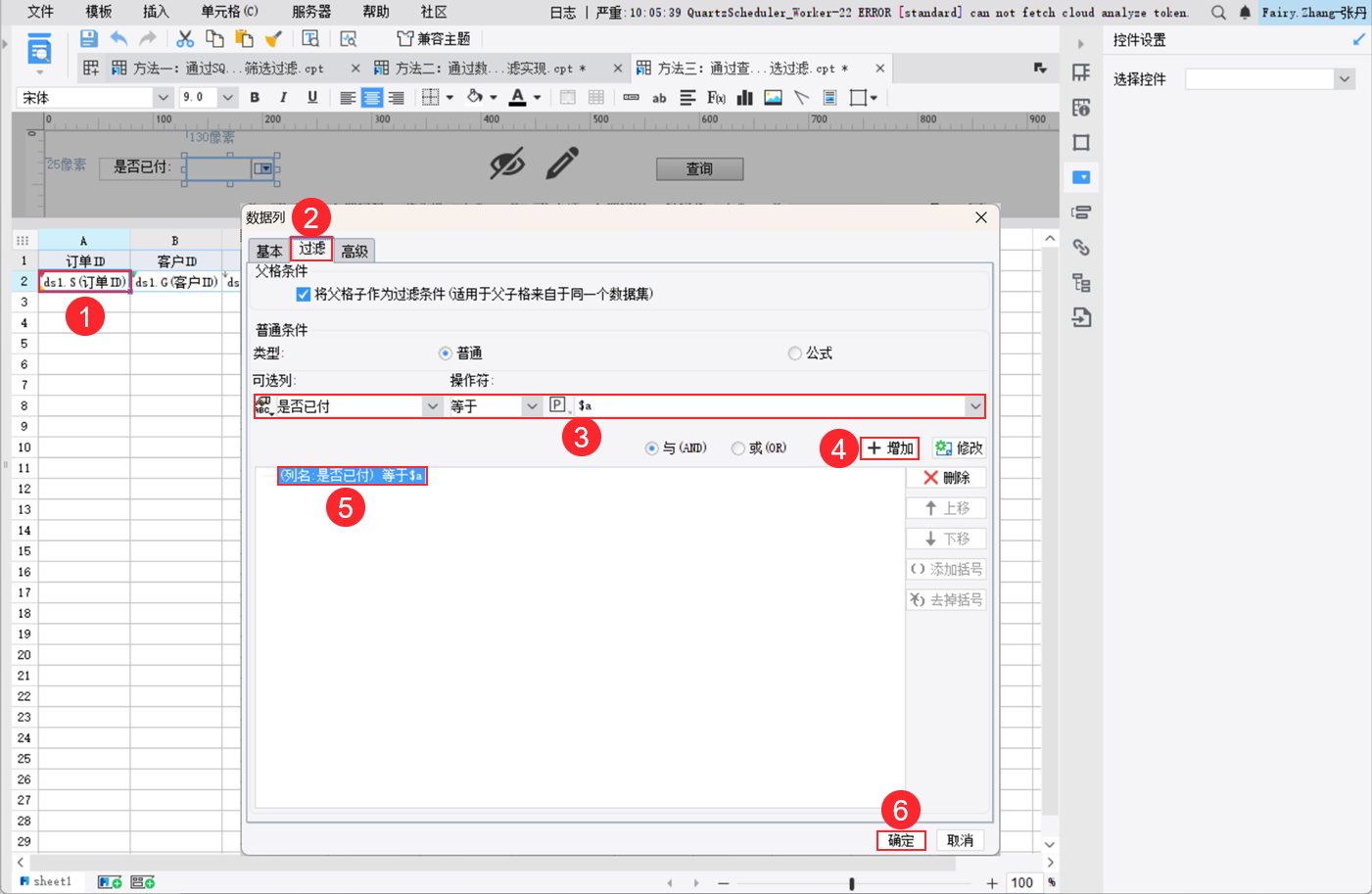Align cell text center
This screenshot has width=1372, height=894.
coord(372,97)
